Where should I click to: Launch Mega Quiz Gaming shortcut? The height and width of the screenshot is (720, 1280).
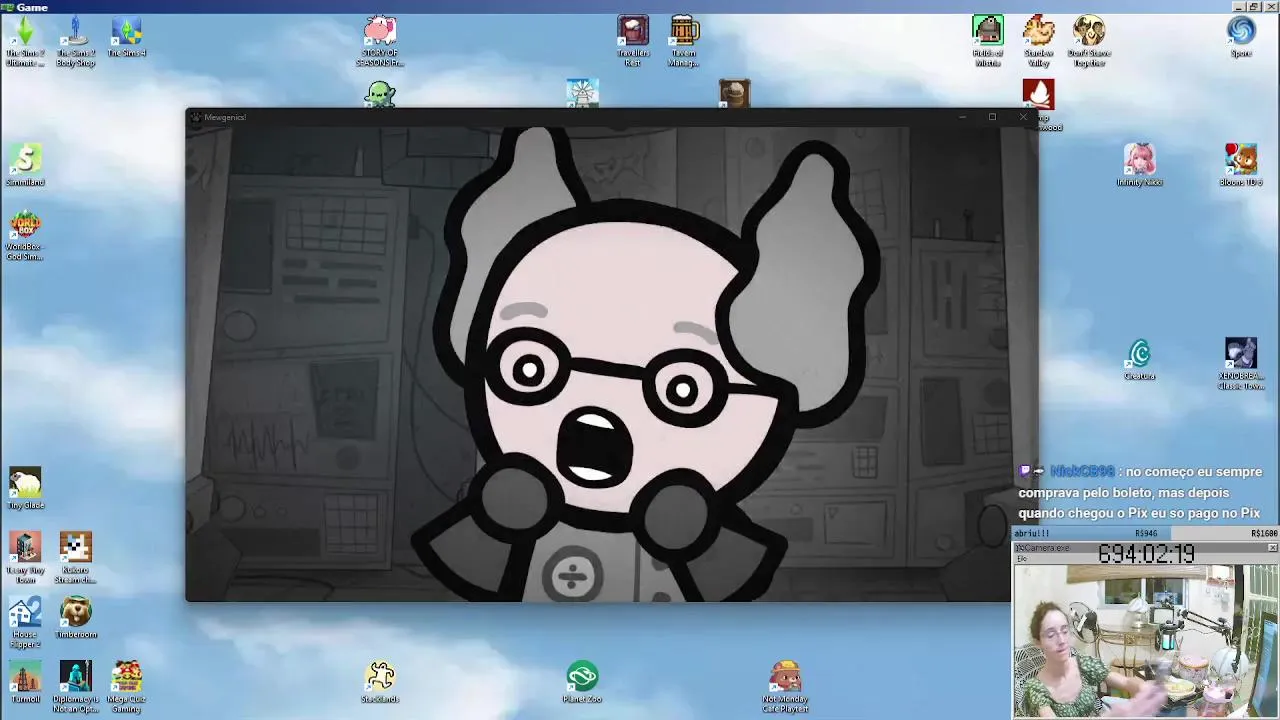coord(126,687)
